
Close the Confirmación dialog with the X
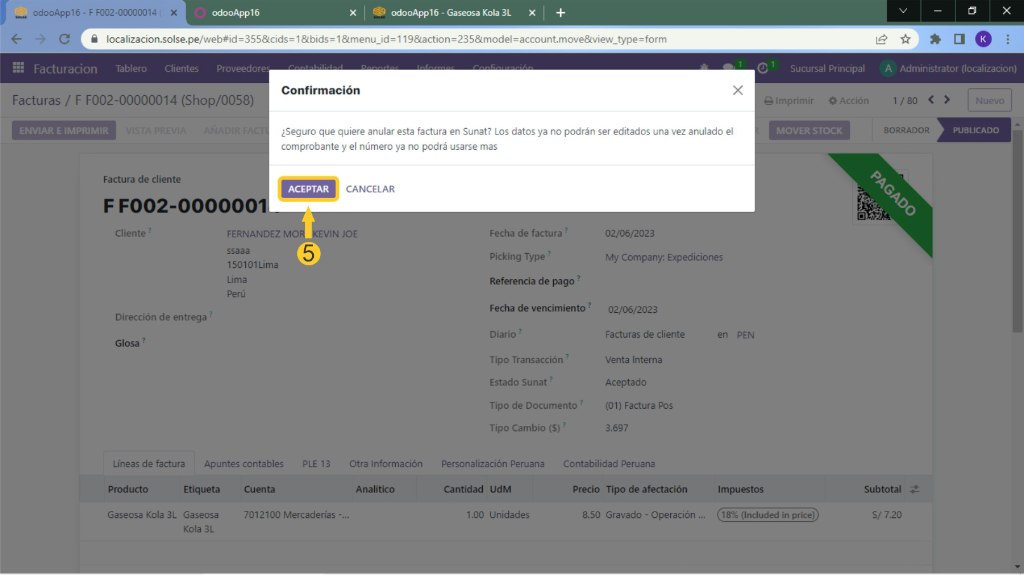click(738, 90)
